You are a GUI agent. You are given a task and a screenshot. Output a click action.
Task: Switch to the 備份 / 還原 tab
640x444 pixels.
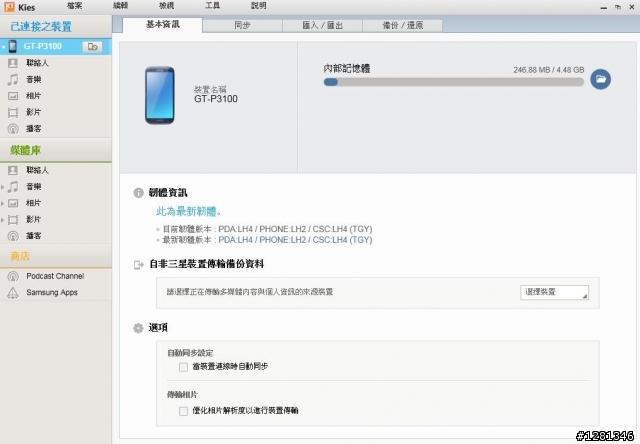402,25
